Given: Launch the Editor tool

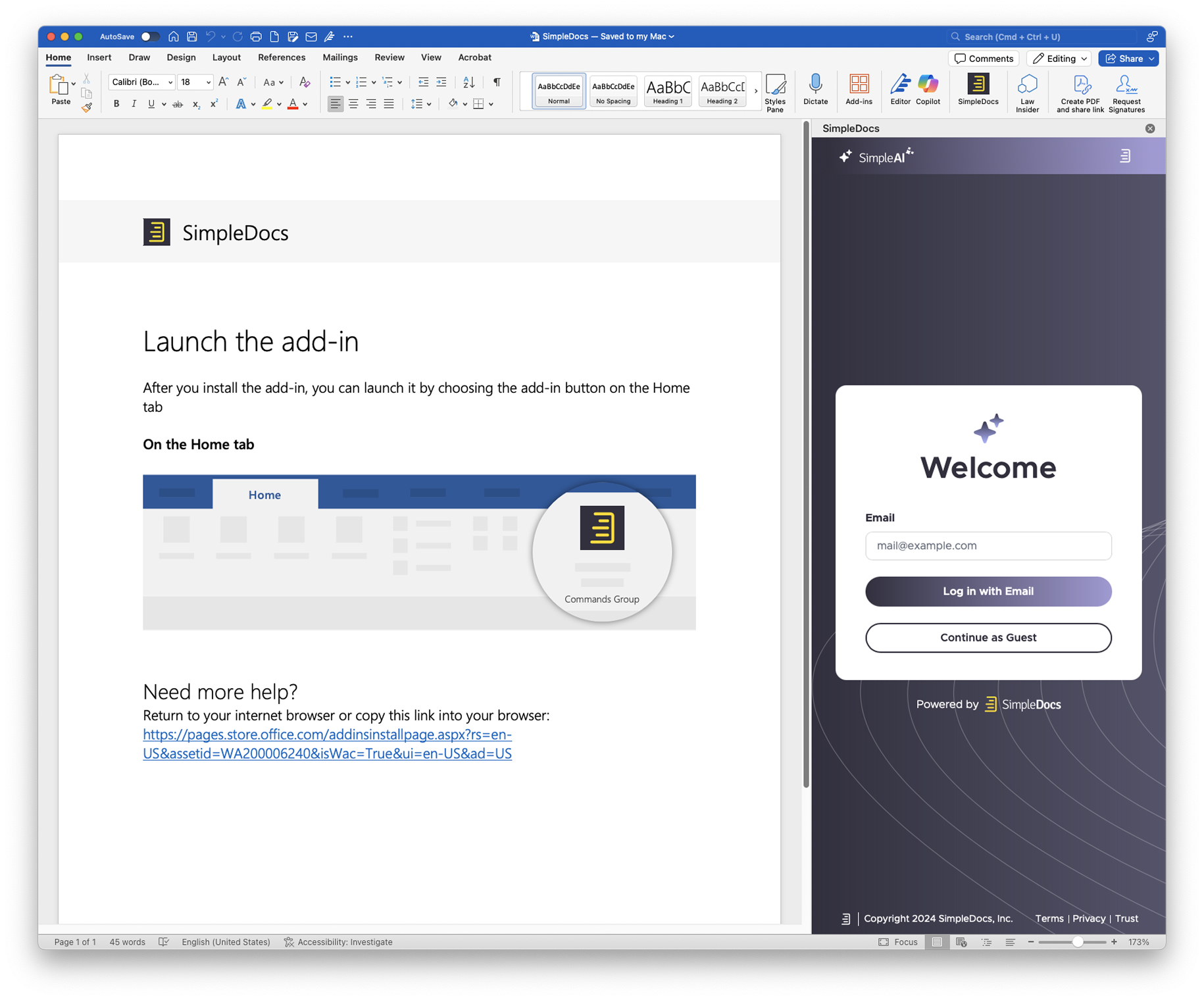Looking at the screenshot, I should click(900, 89).
